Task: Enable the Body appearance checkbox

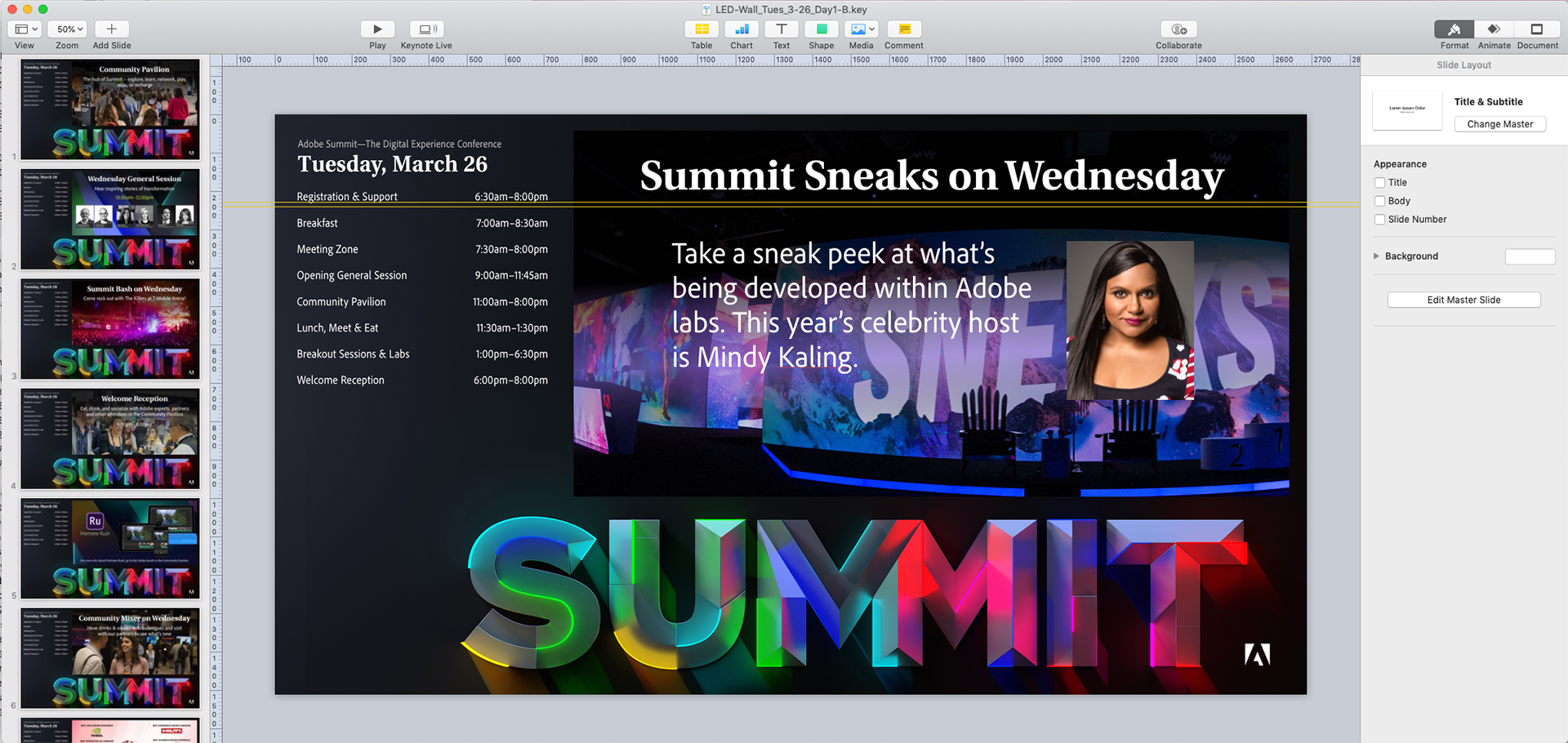Action: point(1379,201)
